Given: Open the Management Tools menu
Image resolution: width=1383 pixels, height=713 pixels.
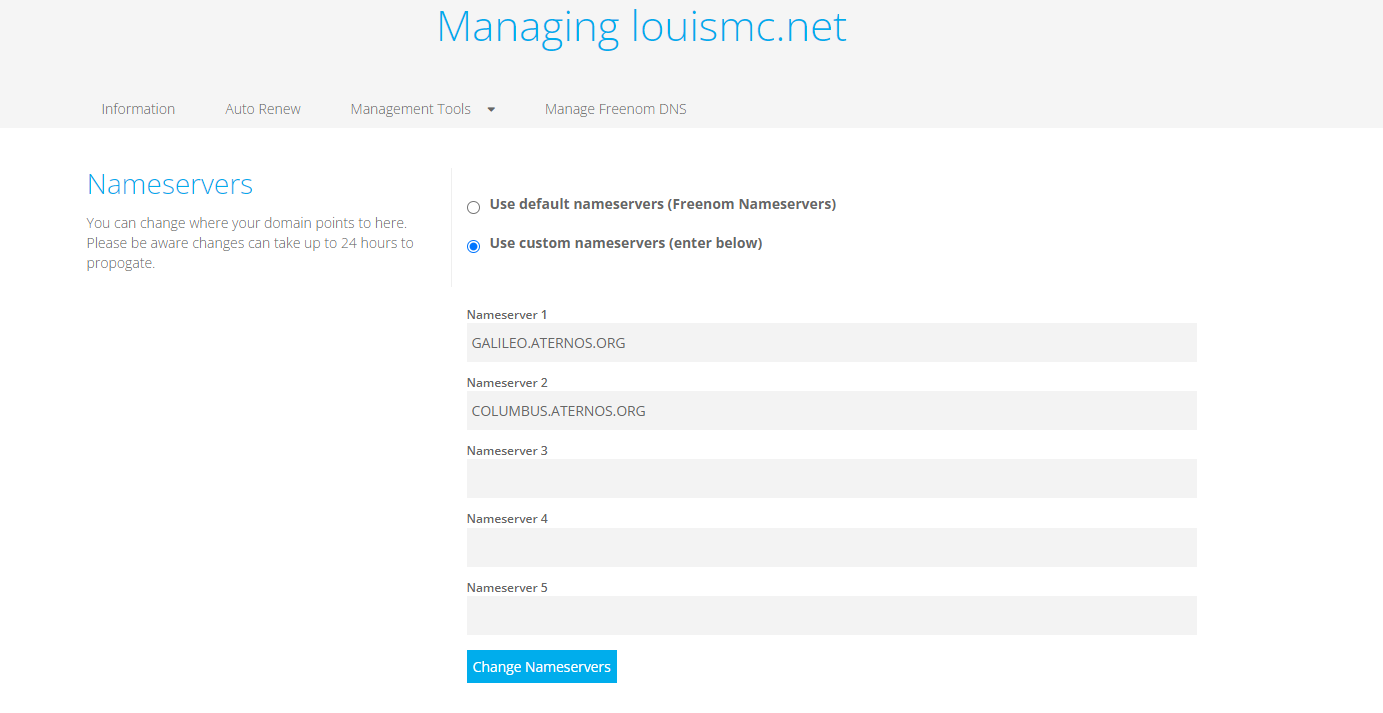Looking at the screenshot, I should point(411,109).
